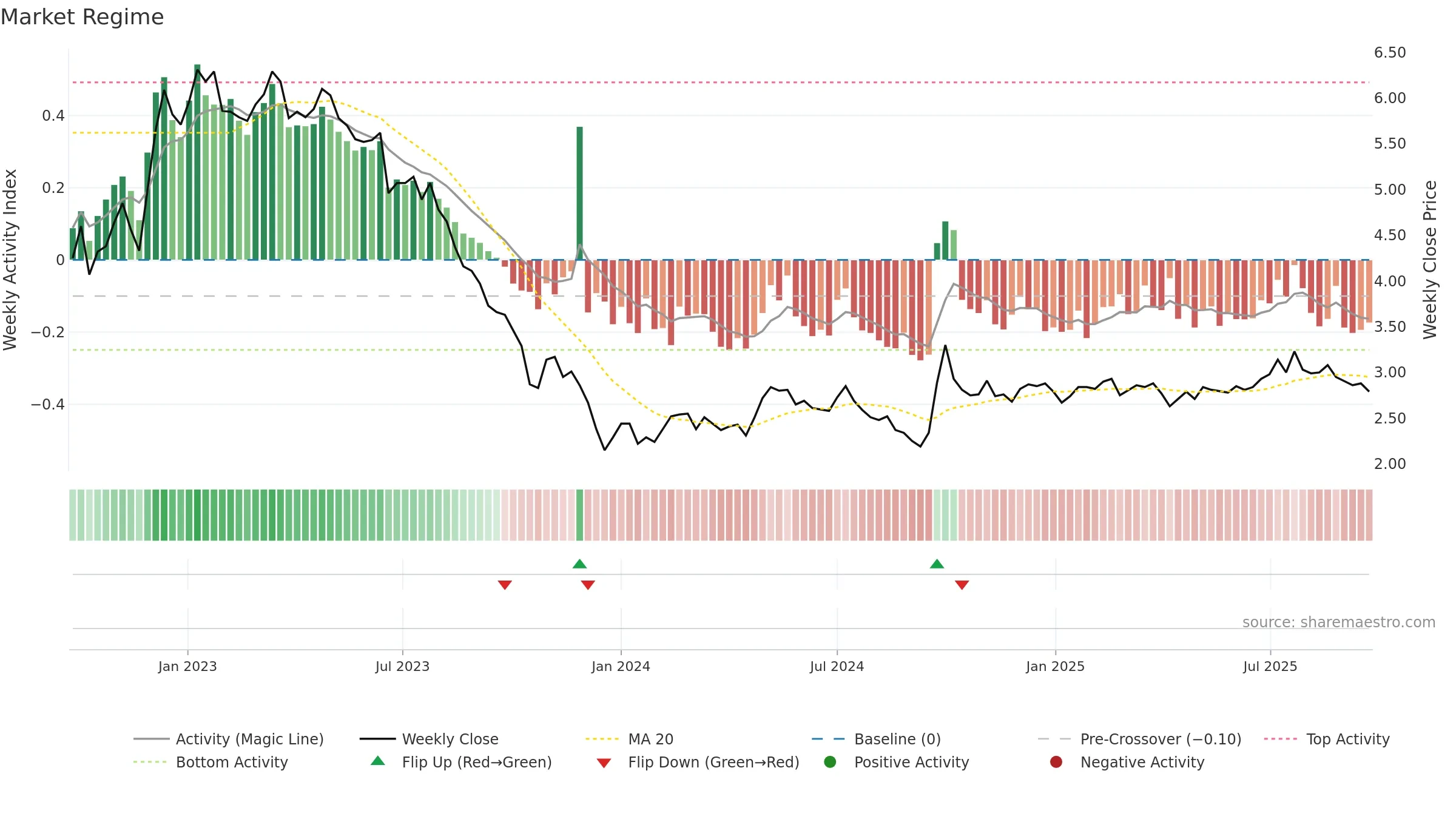1456x819 pixels.
Task: Click the Jul 2023 axis label
Action: pos(402,666)
